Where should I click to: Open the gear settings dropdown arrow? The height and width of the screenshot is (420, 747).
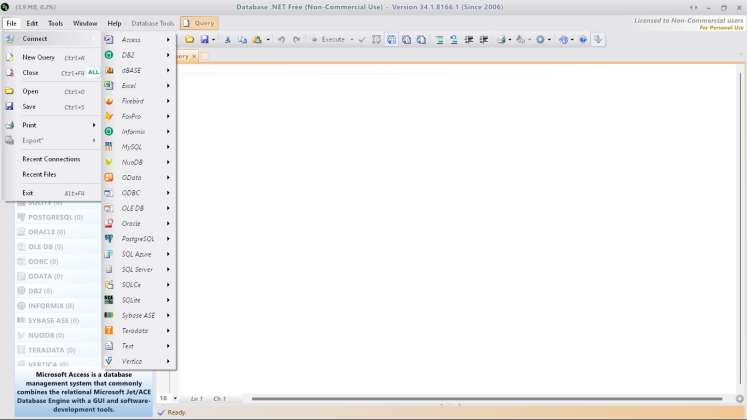tap(549, 40)
